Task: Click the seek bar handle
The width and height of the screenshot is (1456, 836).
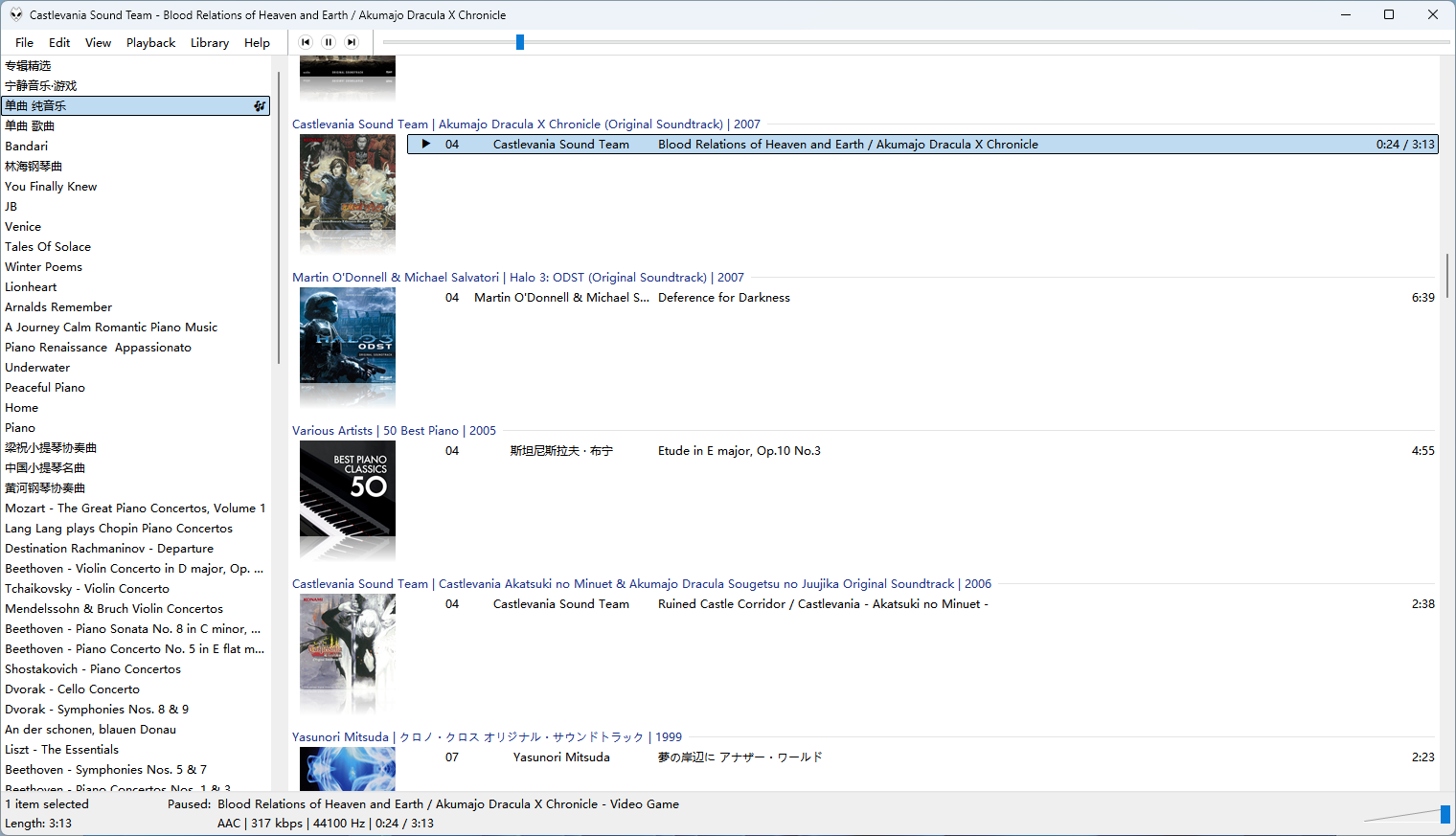Action: [x=520, y=42]
